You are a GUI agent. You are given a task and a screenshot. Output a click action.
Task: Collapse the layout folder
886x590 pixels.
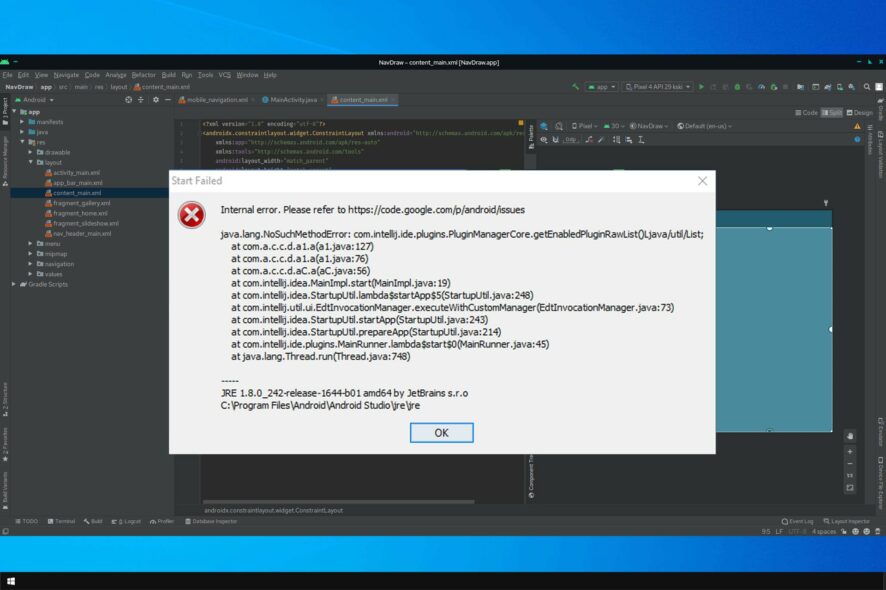pos(31,163)
